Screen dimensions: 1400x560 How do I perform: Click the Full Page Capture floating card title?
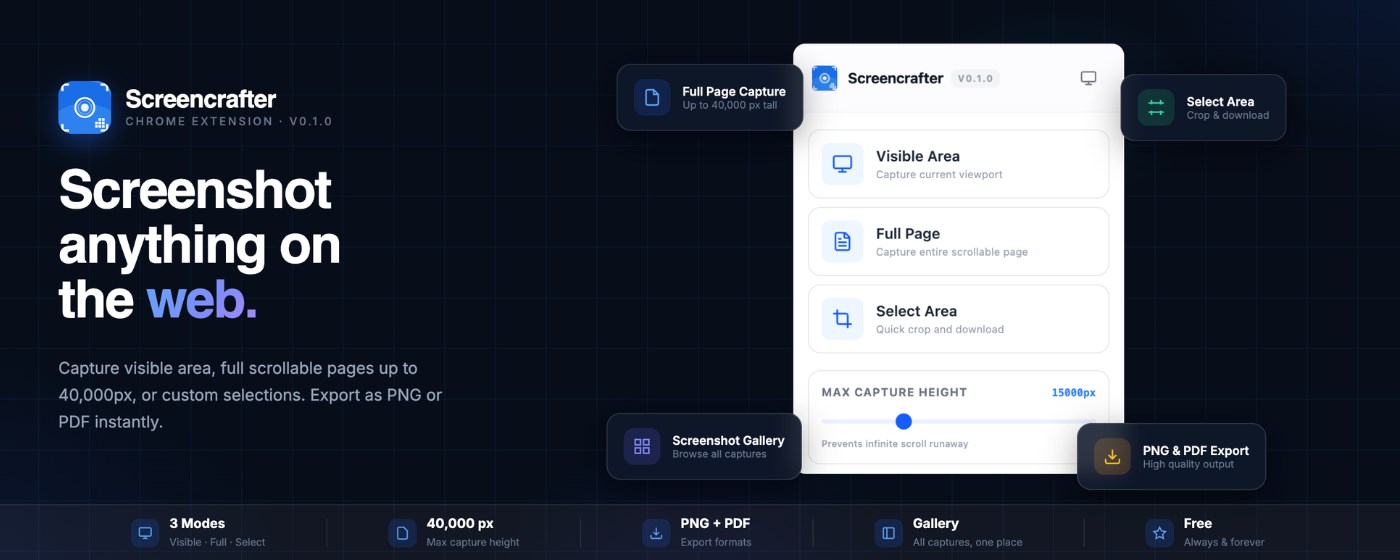[x=734, y=91]
